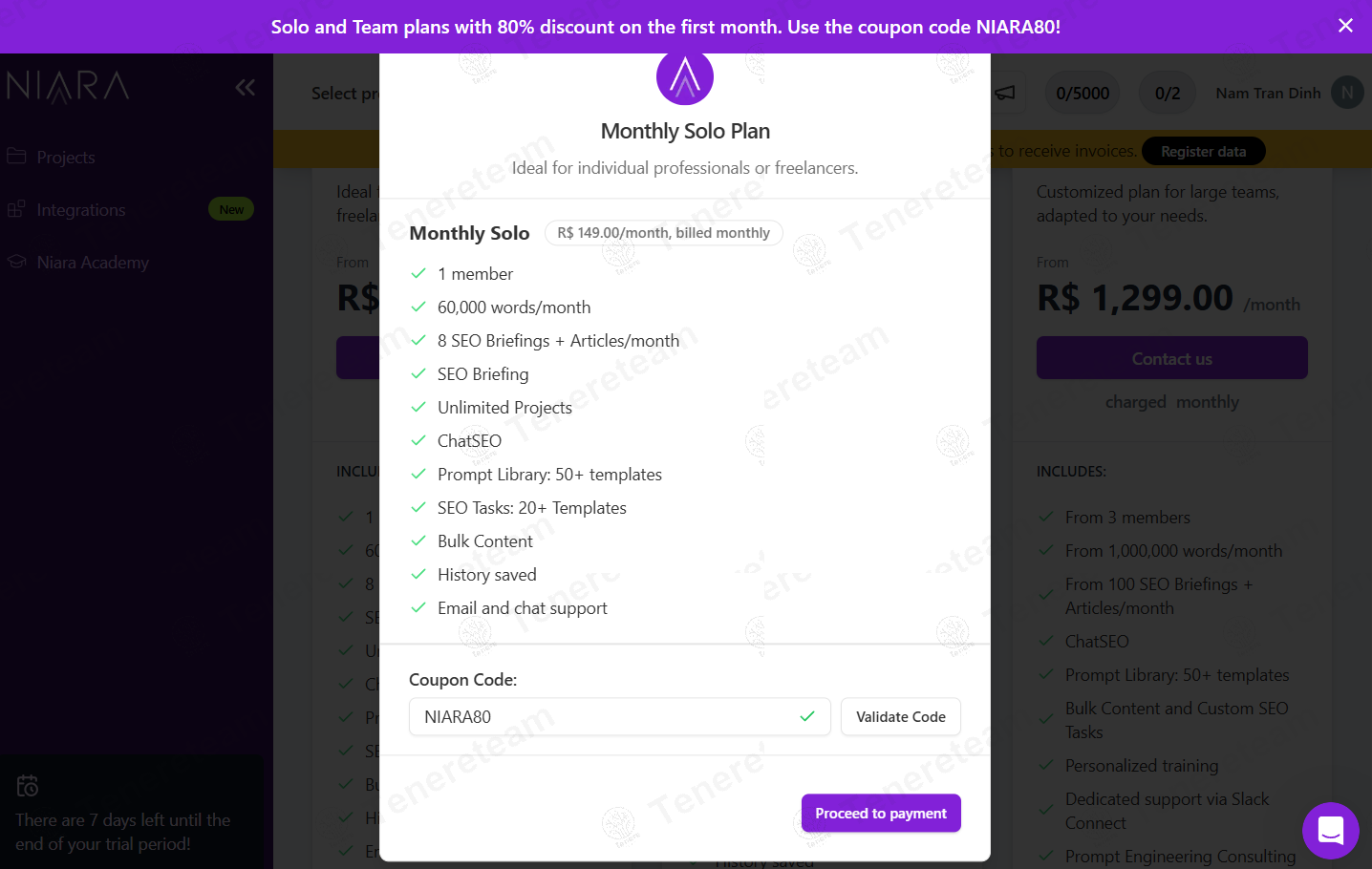Click the Integrations sidebar icon
This screenshot has width=1372, height=869.
(16, 209)
